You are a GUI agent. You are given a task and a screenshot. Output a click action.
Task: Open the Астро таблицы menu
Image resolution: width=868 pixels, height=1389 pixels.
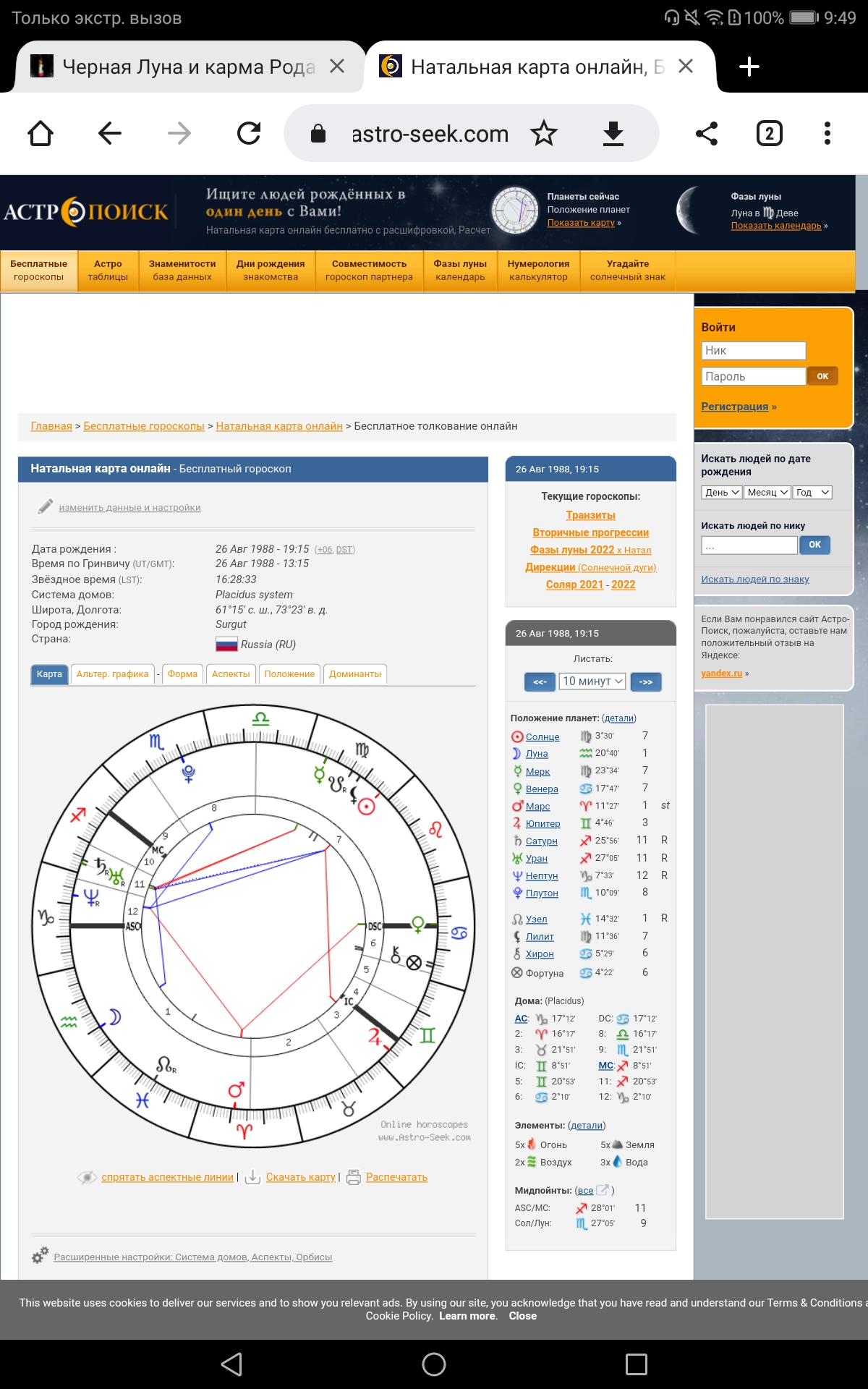(x=108, y=271)
